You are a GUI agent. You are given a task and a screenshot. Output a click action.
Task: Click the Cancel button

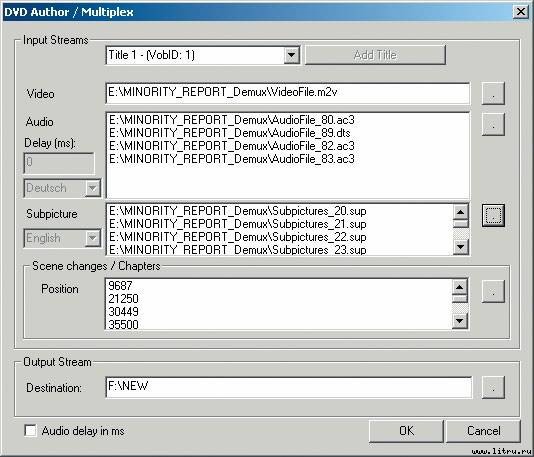click(x=484, y=431)
